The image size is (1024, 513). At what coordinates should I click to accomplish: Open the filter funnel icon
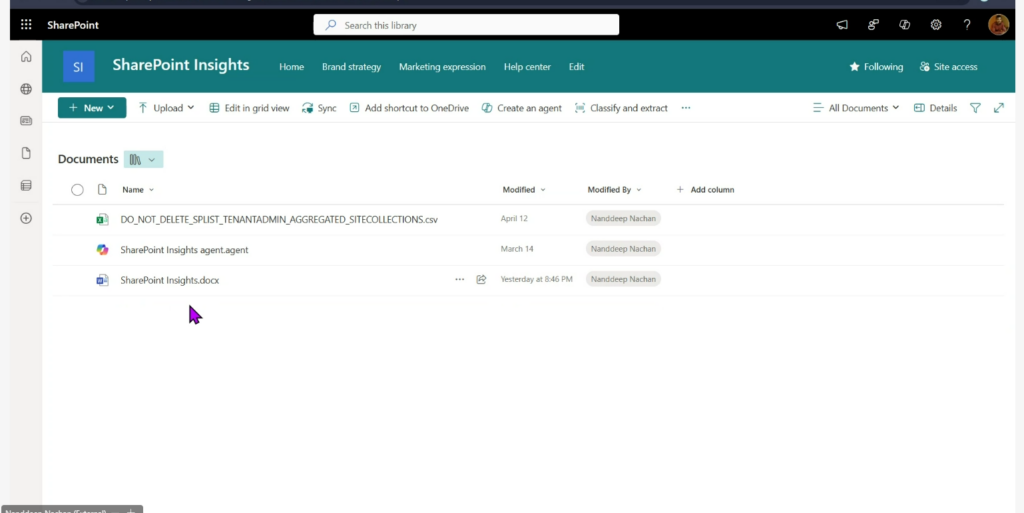pyautogui.click(x=975, y=108)
